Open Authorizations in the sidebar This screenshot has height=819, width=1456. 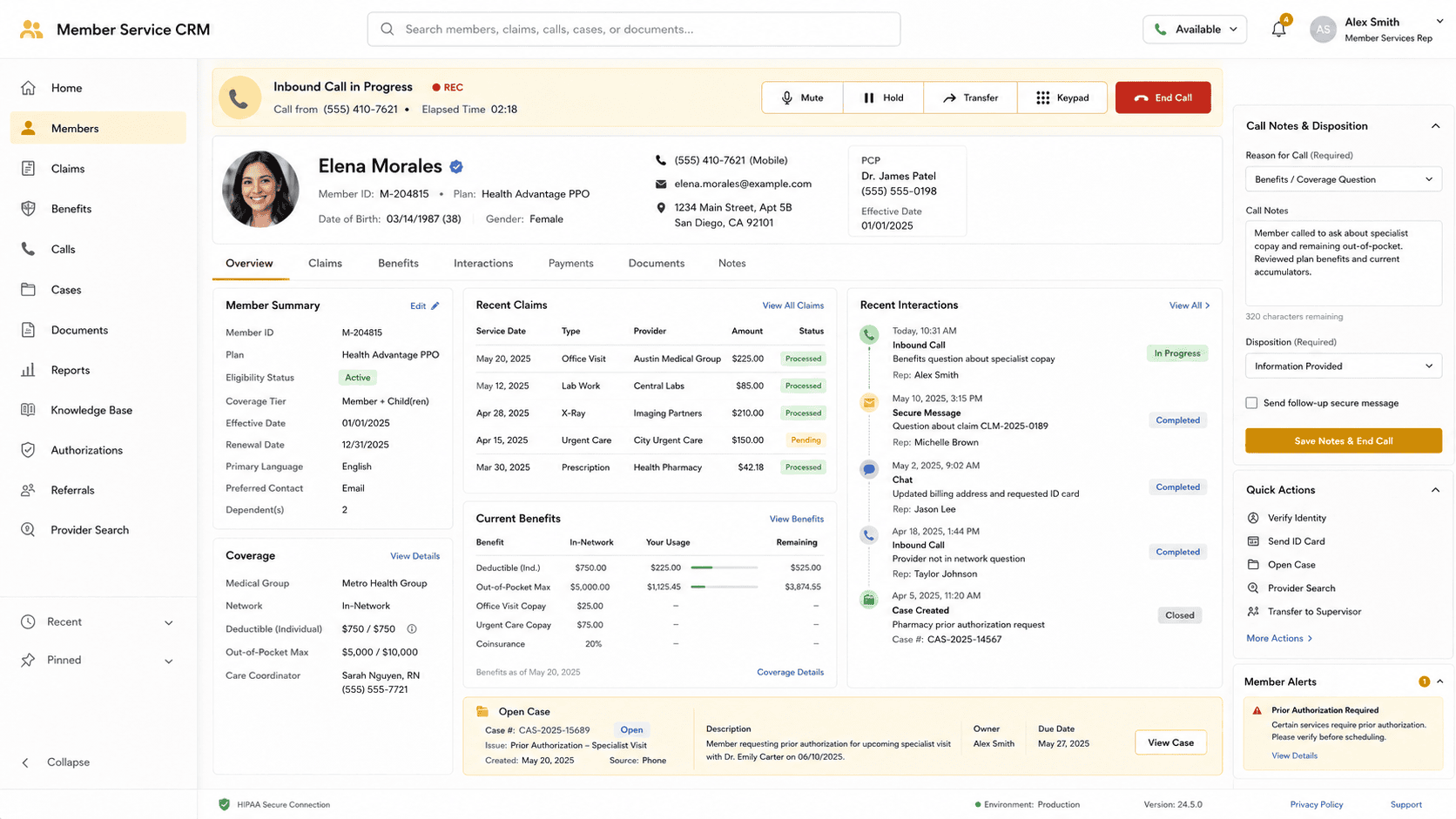pyautogui.click(x=98, y=450)
